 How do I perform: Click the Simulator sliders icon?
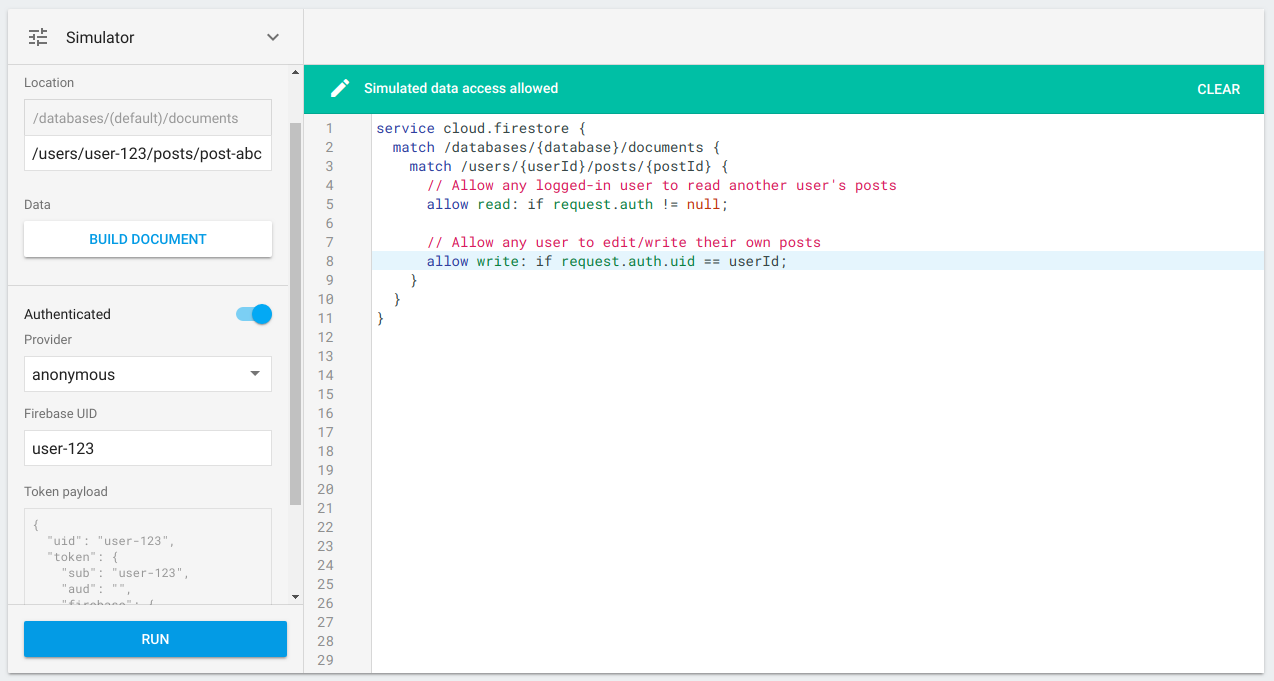(x=38, y=37)
